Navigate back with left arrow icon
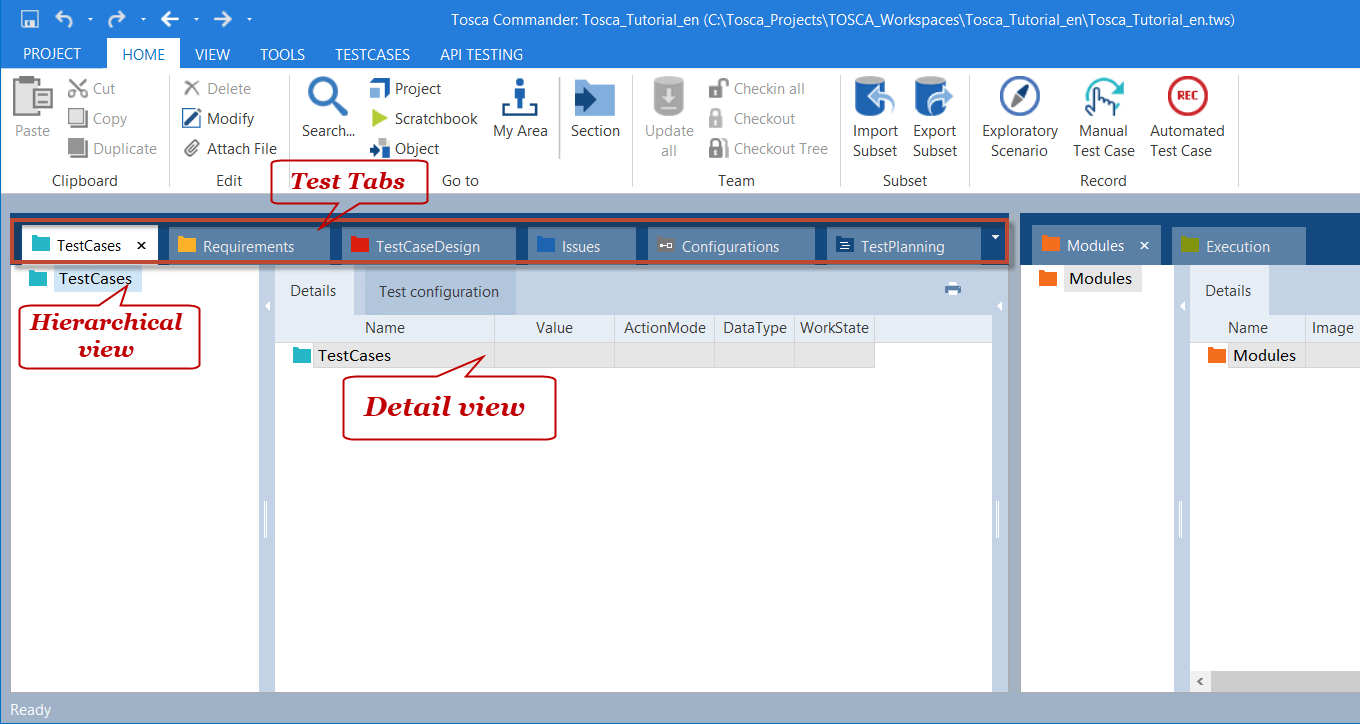This screenshot has height=724, width=1360. tap(170, 19)
